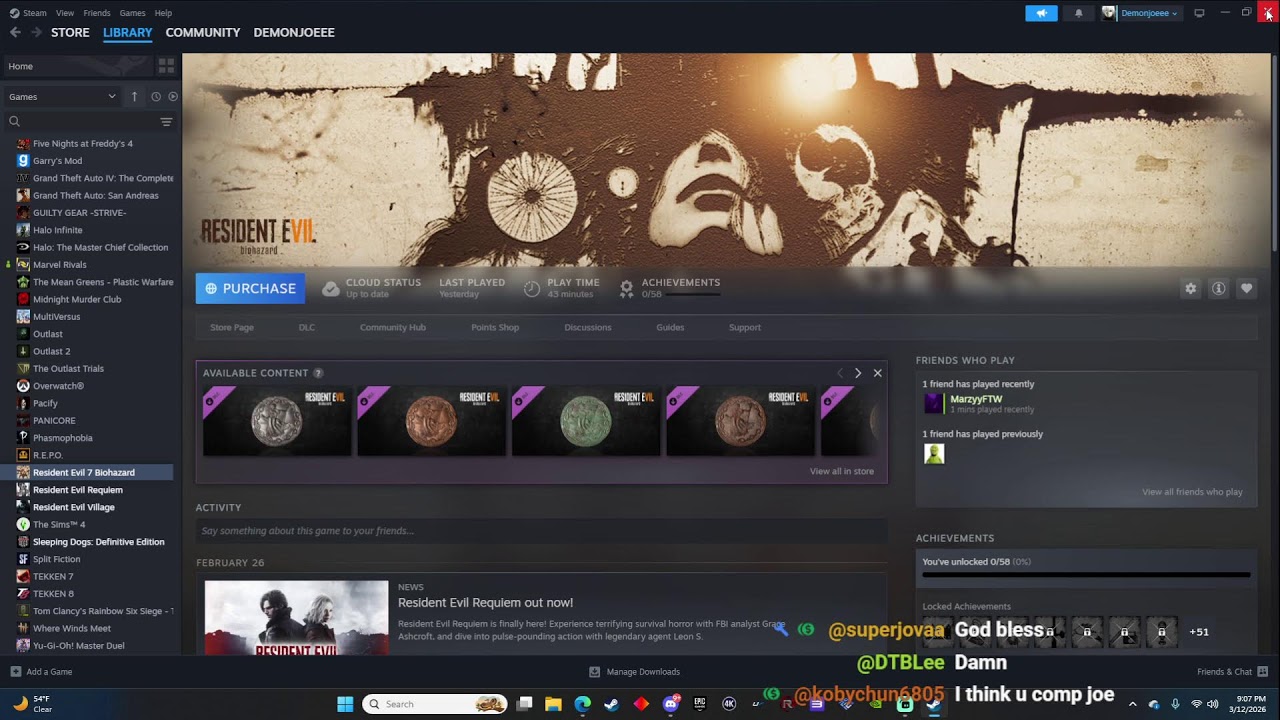Click View all friends who play
The image size is (1280, 720).
tap(1193, 492)
